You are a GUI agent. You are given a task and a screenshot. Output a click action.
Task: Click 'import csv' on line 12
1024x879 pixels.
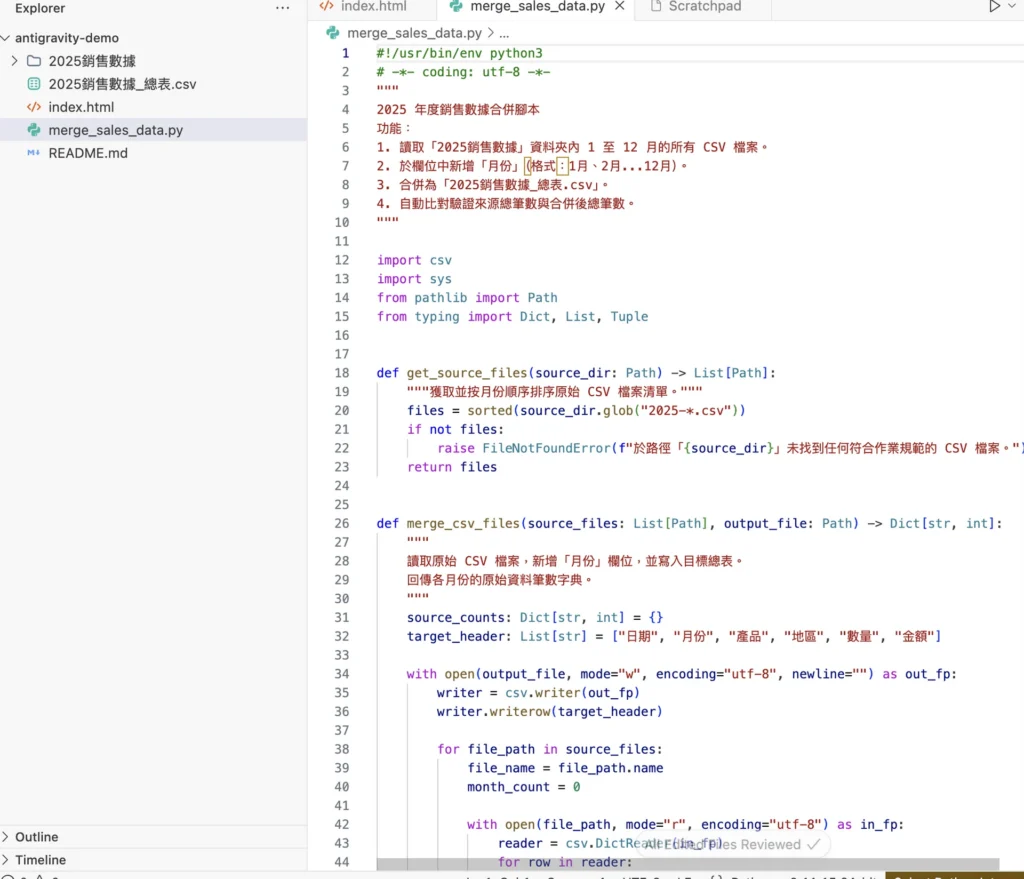point(414,260)
